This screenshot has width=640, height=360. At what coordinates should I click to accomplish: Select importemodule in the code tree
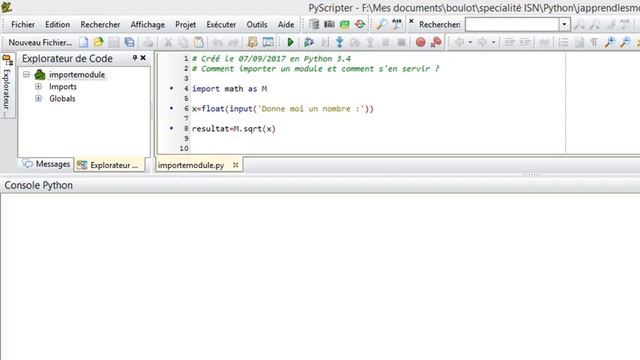[x=77, y=75]
